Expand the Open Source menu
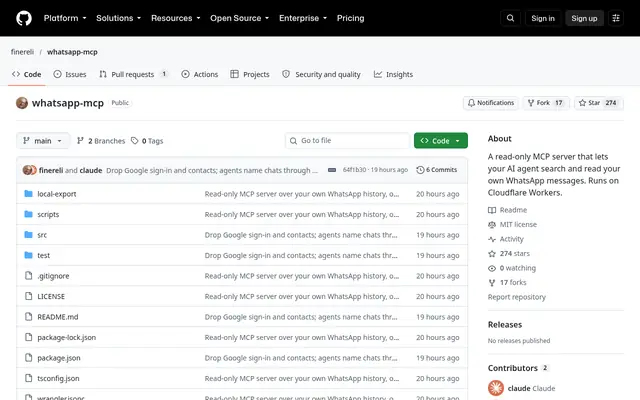Viewport: 640px width, 400px height. (x=240, y=18)
